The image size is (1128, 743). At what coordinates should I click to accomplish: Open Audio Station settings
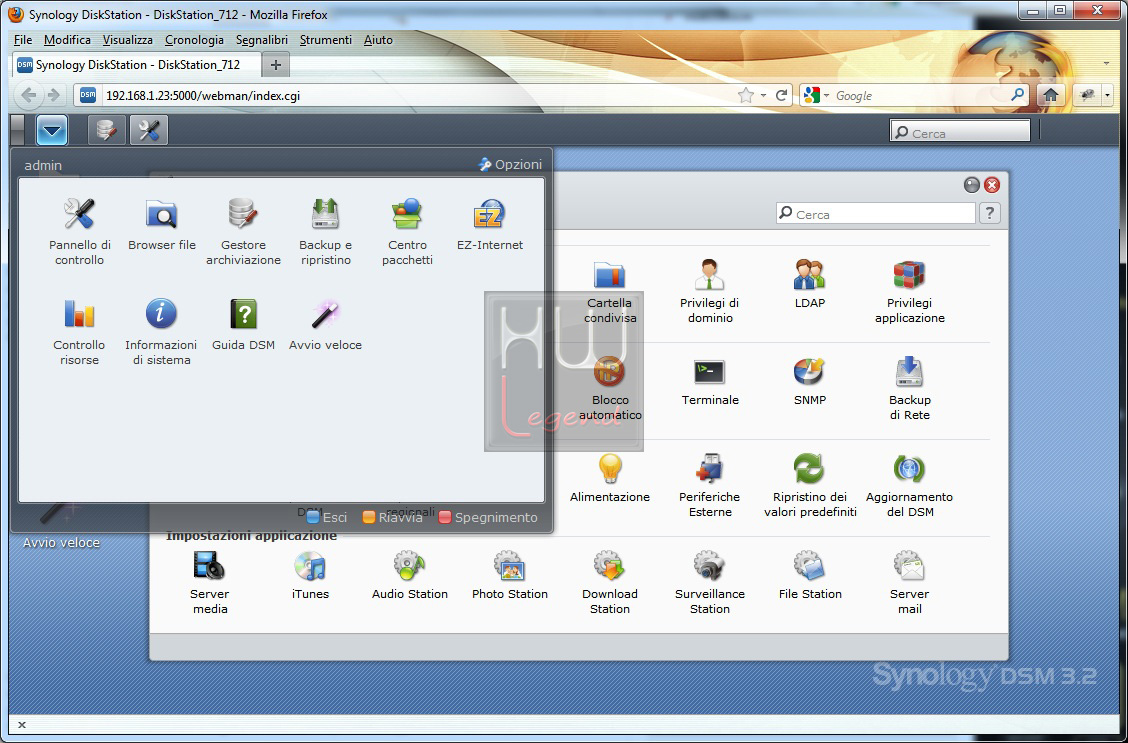(409, 575)
